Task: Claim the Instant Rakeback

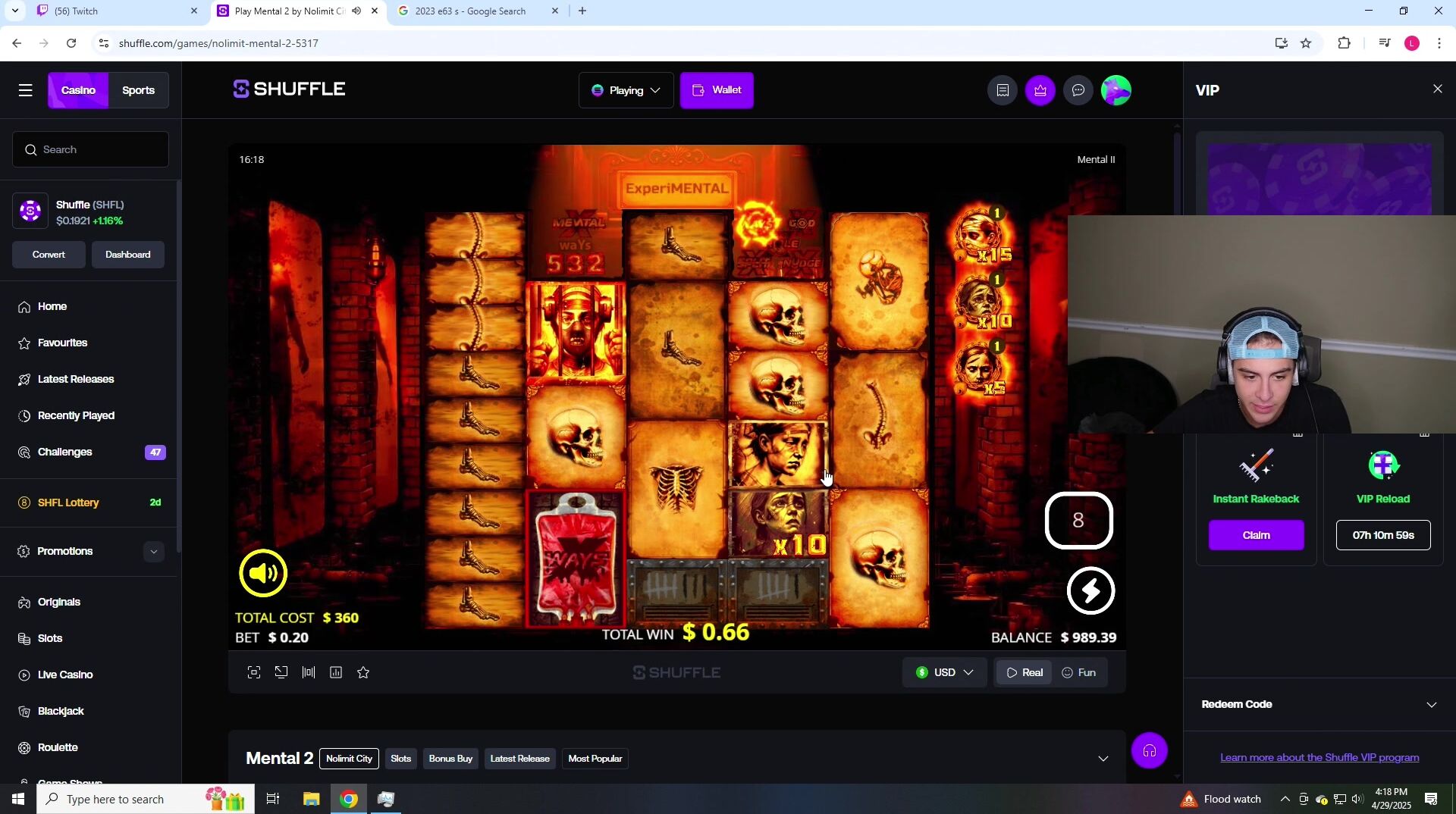Action: (x=1256, y=535)
